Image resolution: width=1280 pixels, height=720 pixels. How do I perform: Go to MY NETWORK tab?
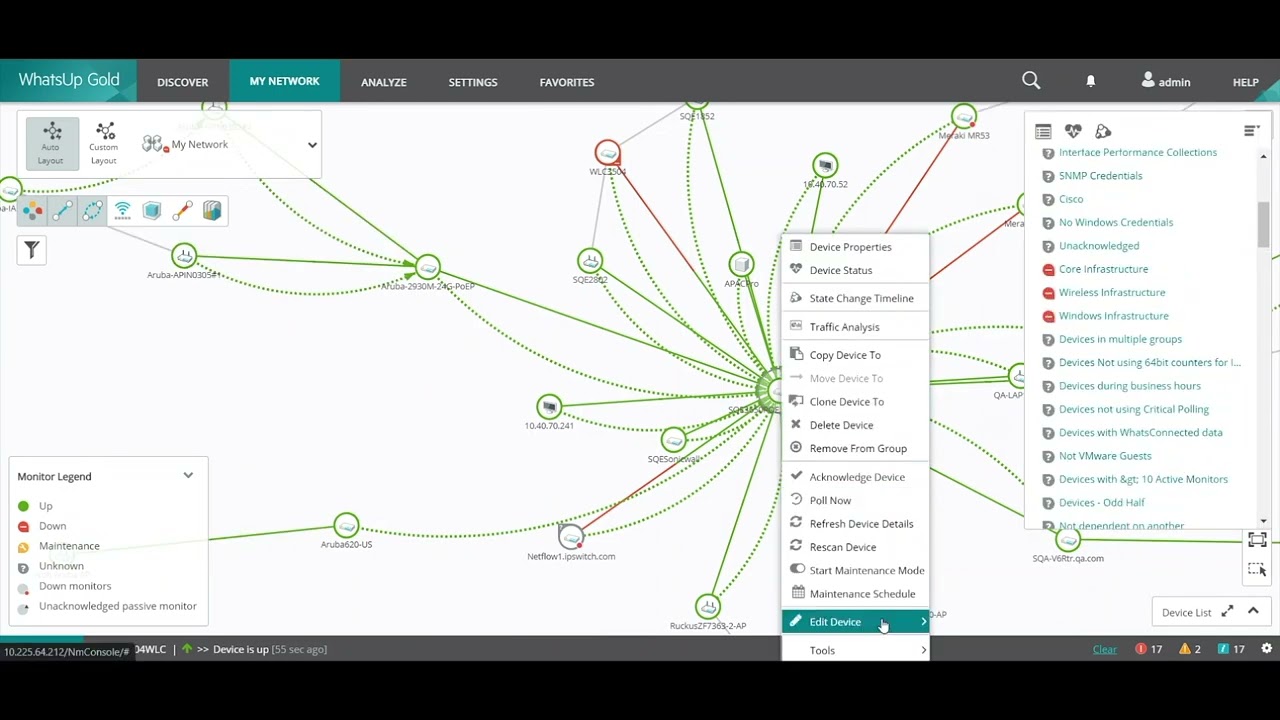coord(285,81)
